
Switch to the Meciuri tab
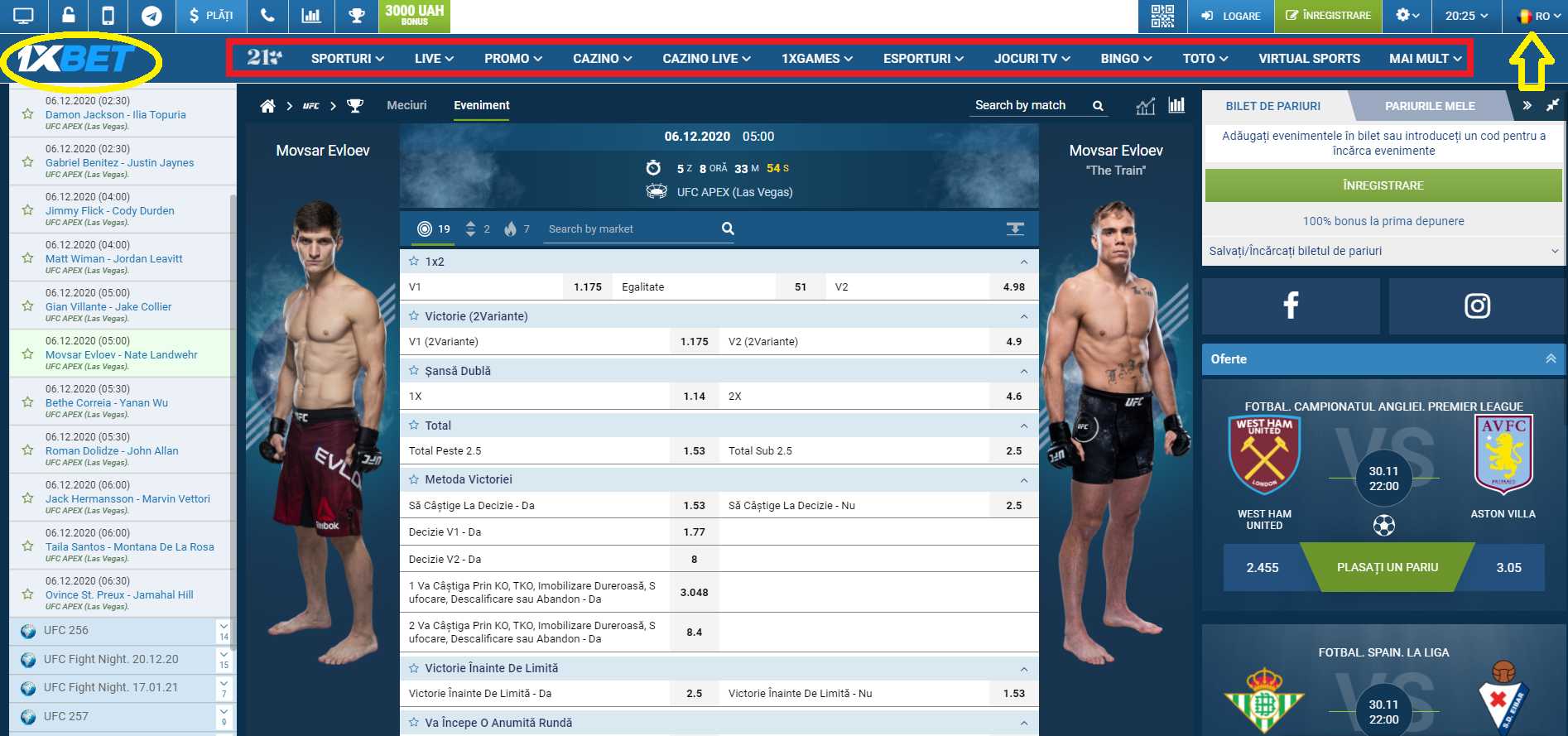pyautogui.click(x=406, y=105)
